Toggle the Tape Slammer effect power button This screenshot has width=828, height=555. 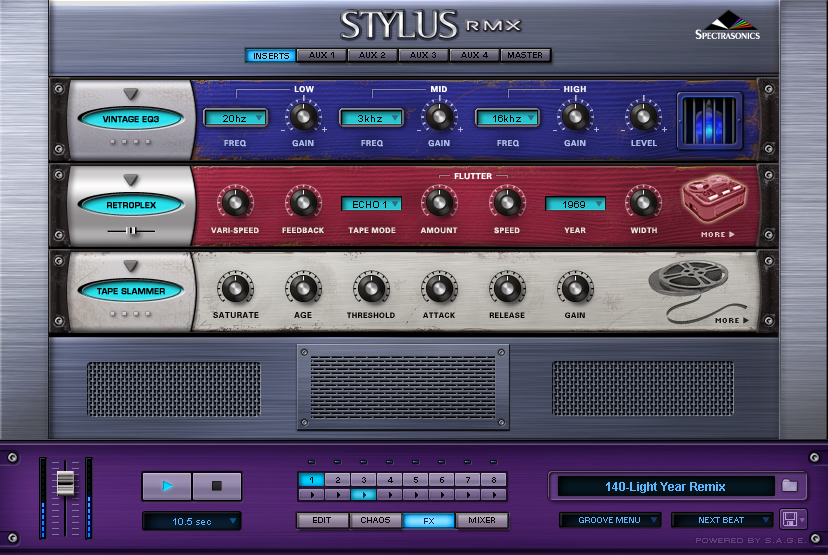pos(131,291)
